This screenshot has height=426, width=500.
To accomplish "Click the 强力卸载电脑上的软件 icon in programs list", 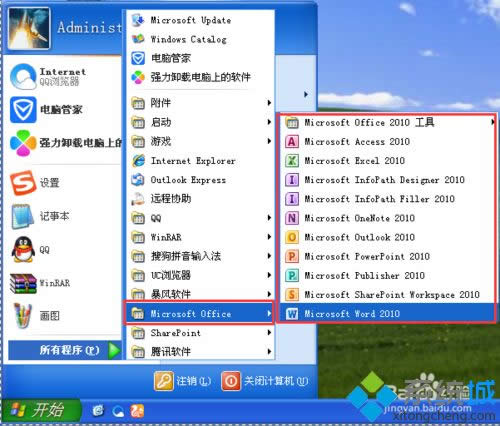I will (138, 77).
